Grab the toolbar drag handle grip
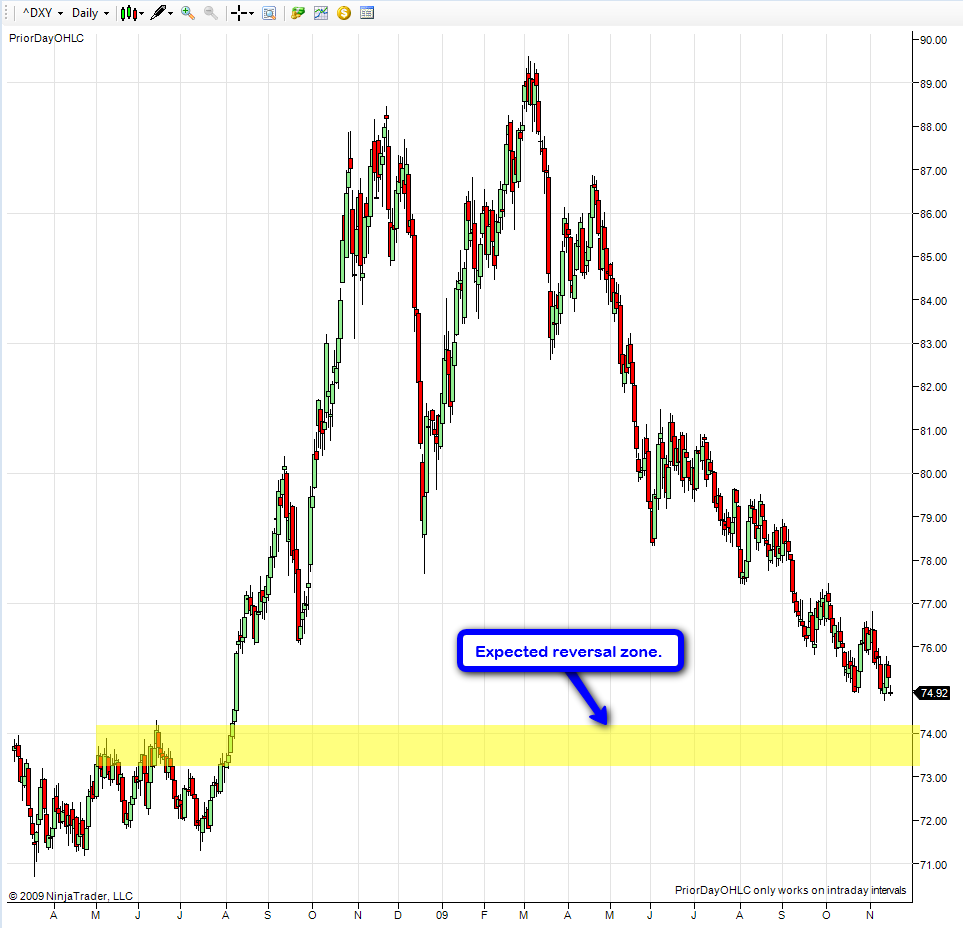The height and width of the screenshot is (928, 963). pyautogui.click(x=7, y=13)
